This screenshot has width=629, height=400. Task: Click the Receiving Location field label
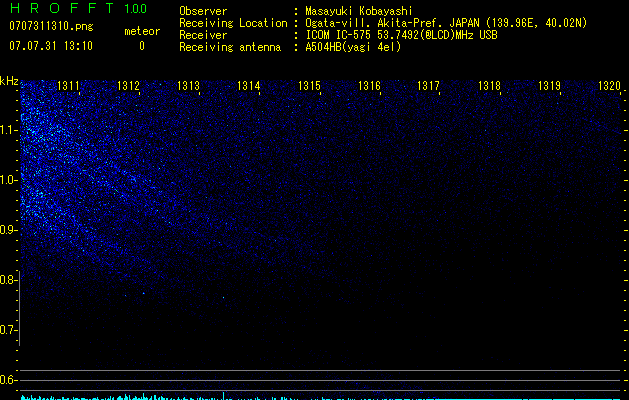coord(233,23)
